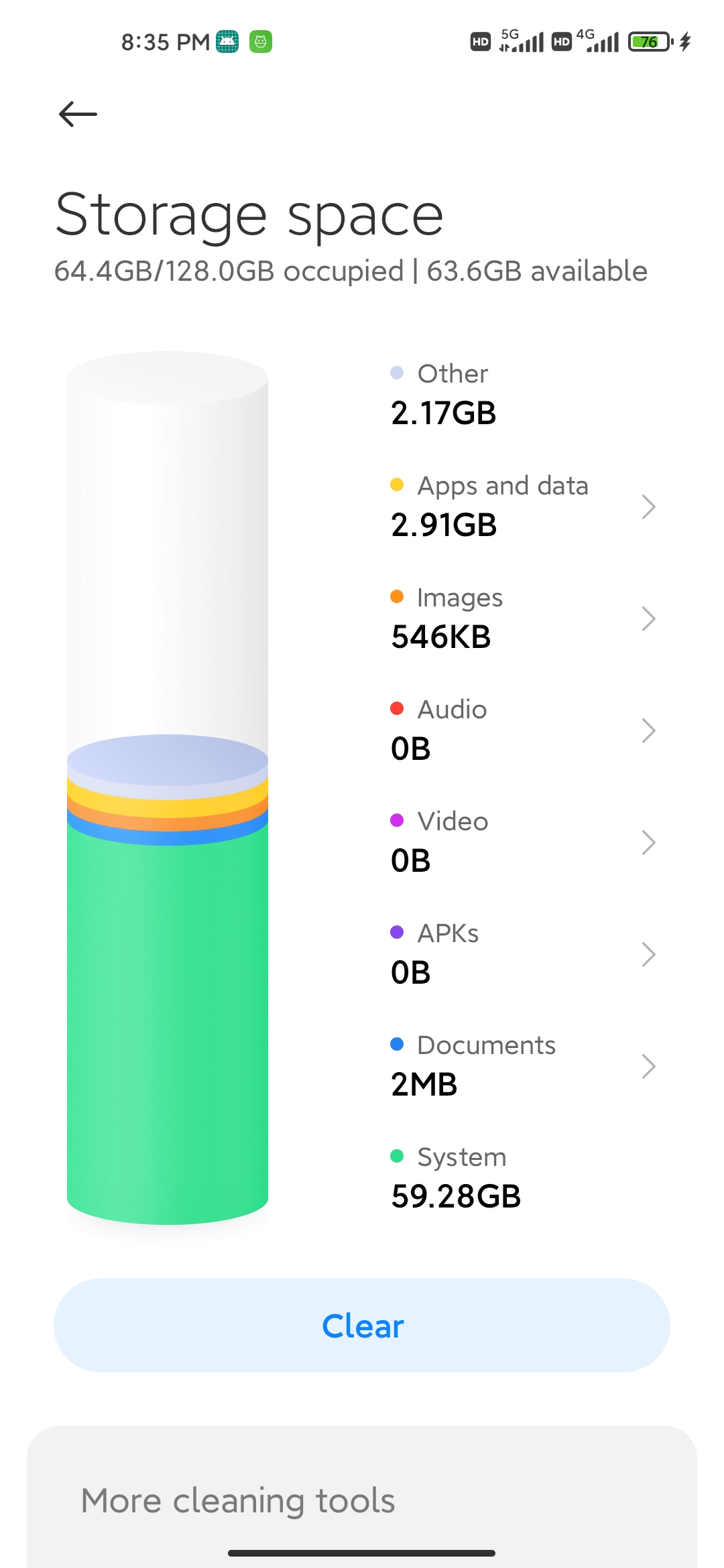Tap the HD icon in the status bar
724x1568 pixels.
coord(479,42)
